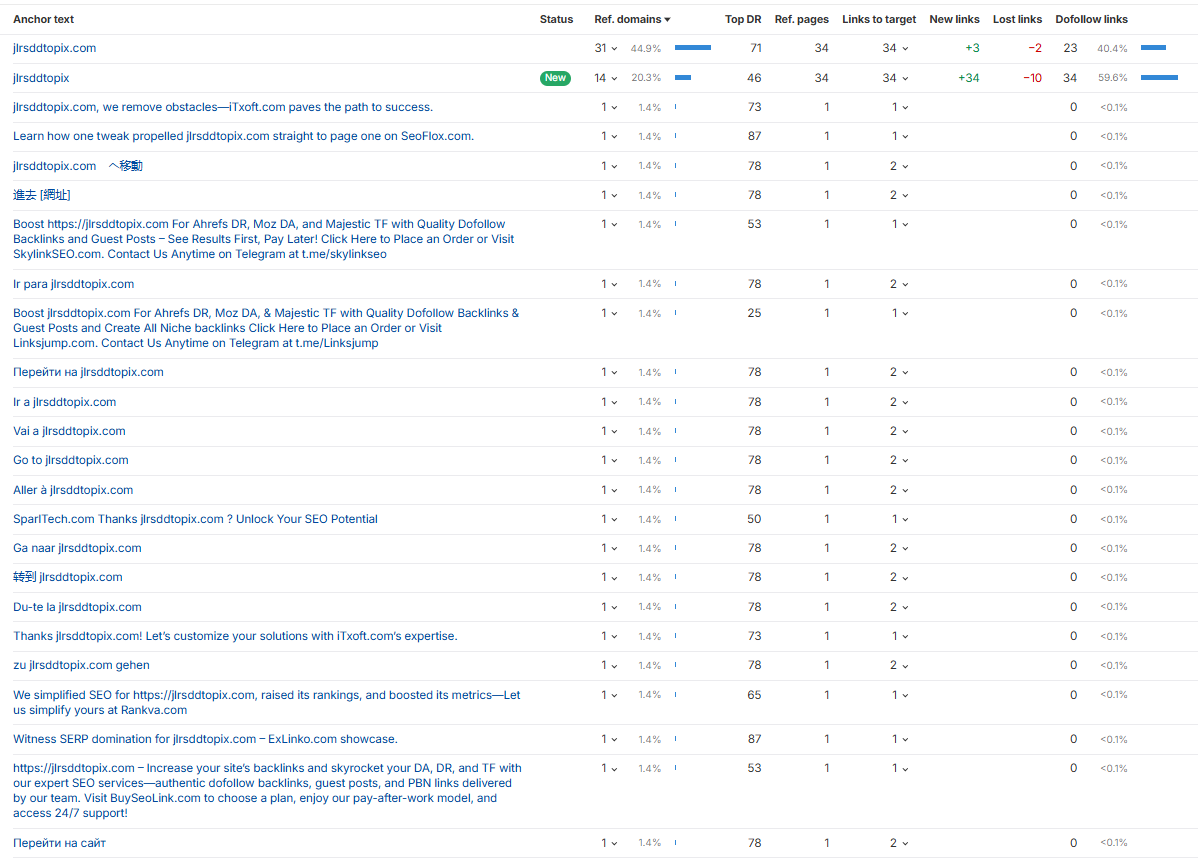The width and height of the screenshot is (1198, 863).
Task: Open the 'jlrsddtopix.com' anchor text link
Action: pos(55,48)
